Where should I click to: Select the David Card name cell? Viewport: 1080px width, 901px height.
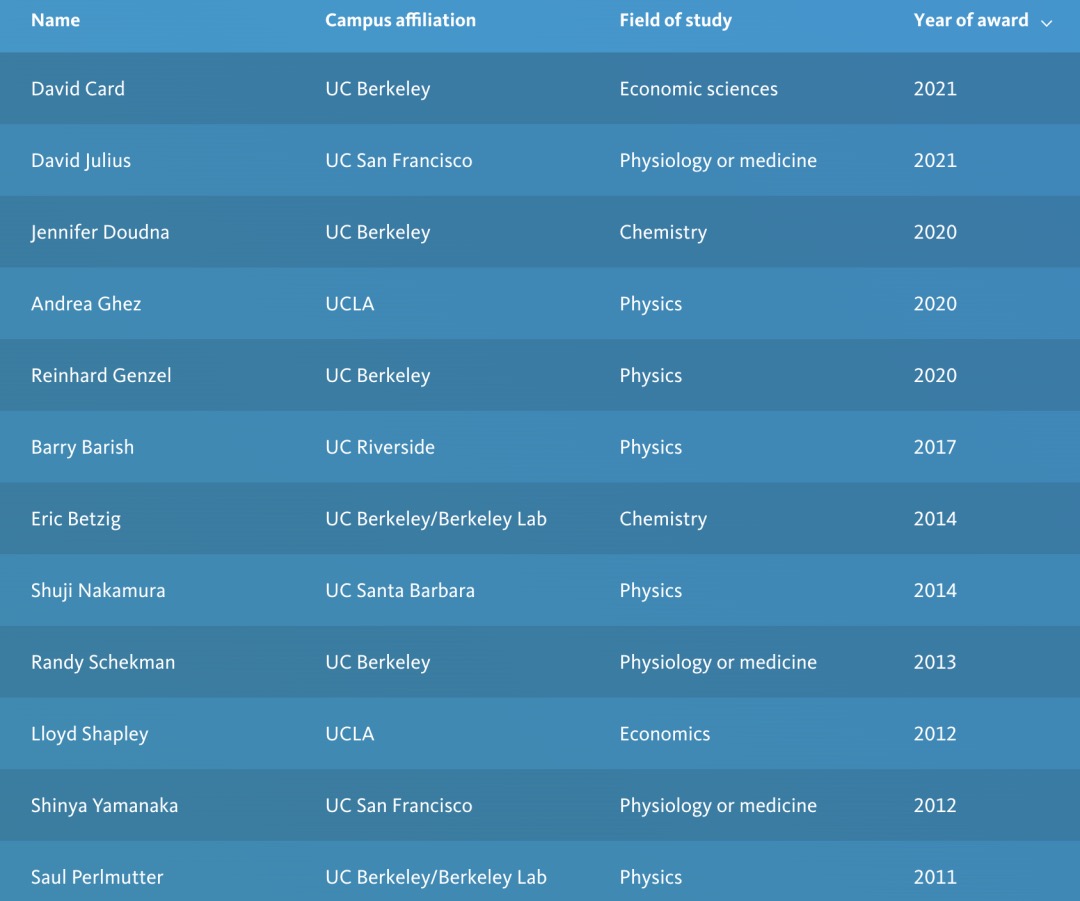coord(78,89)
